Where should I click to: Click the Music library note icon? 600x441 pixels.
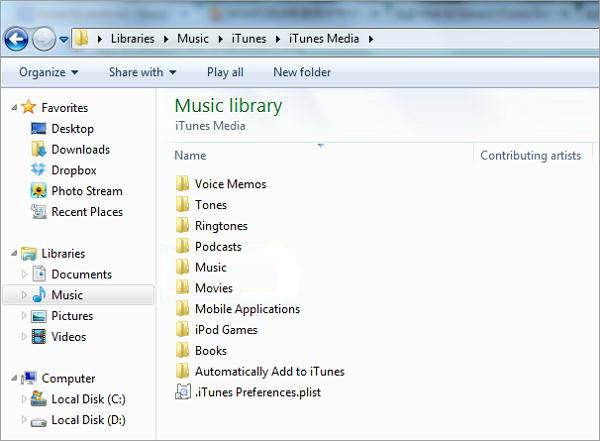tap(39, 294)
